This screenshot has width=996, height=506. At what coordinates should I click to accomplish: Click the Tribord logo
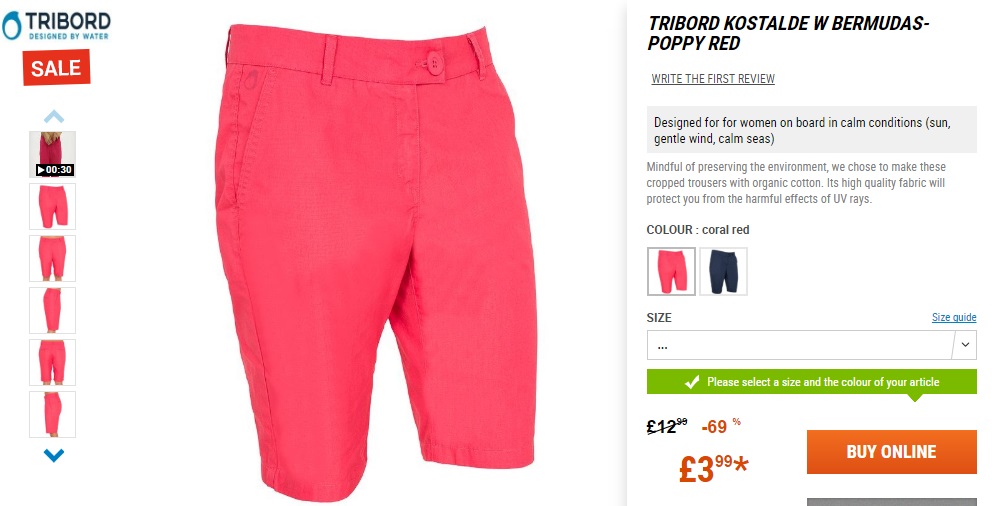click(56, 26)
